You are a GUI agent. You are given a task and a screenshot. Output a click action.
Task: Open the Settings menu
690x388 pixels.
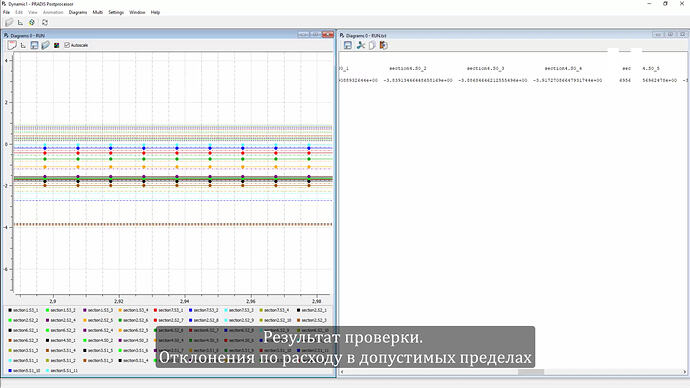(x=116, y=12)
